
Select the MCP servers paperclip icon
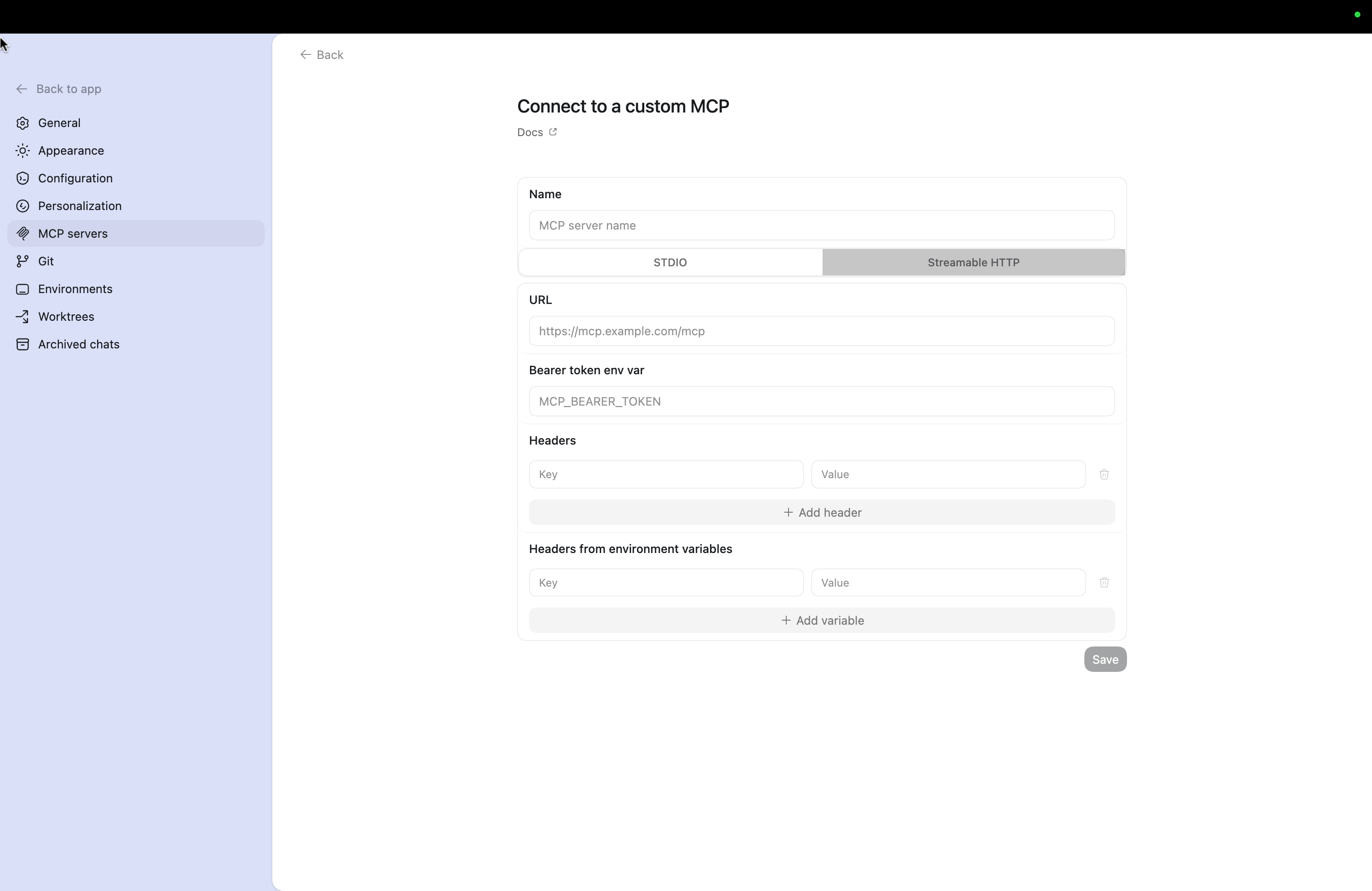[x=23, y=234]
